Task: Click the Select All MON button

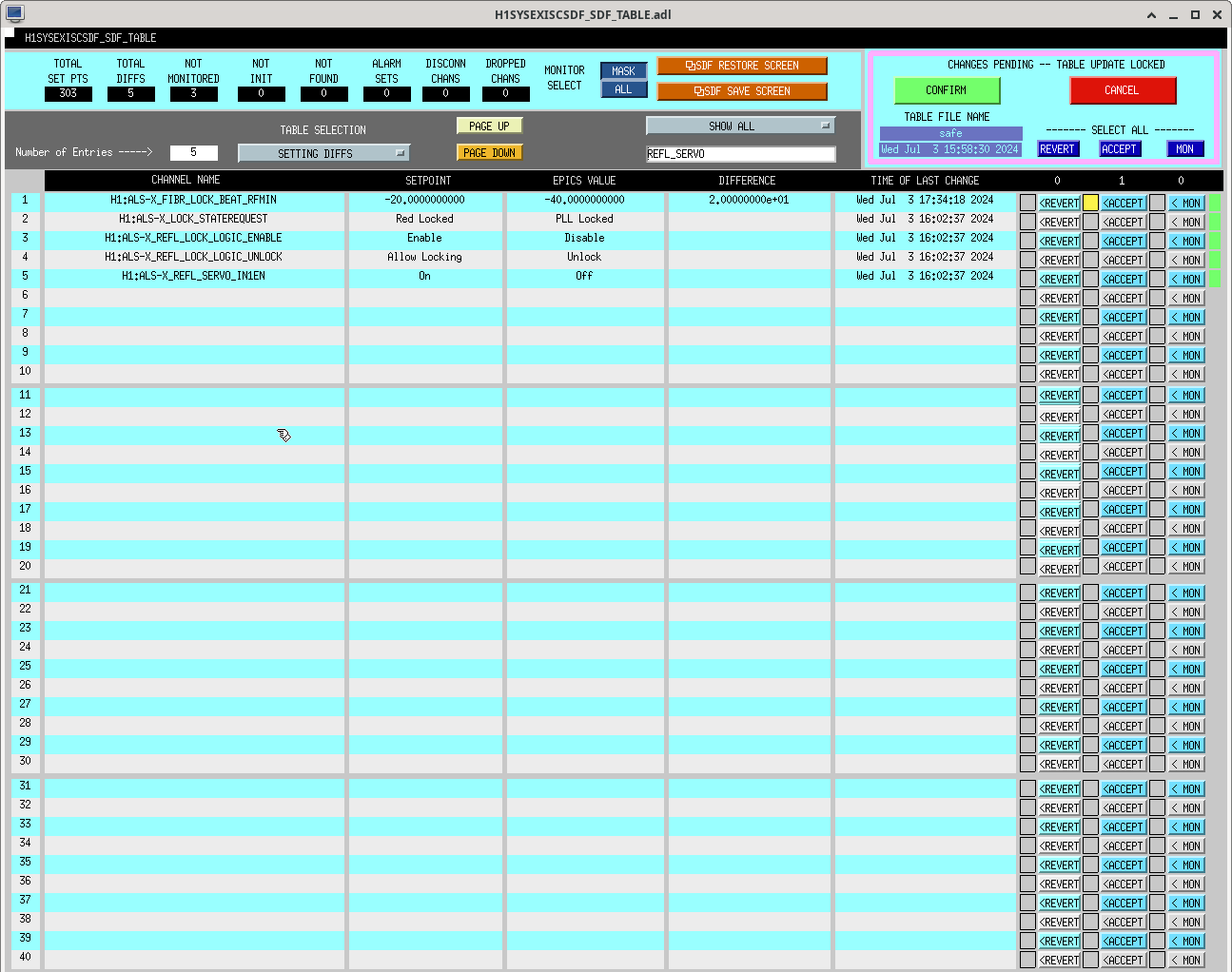Action: (1185, 149)
